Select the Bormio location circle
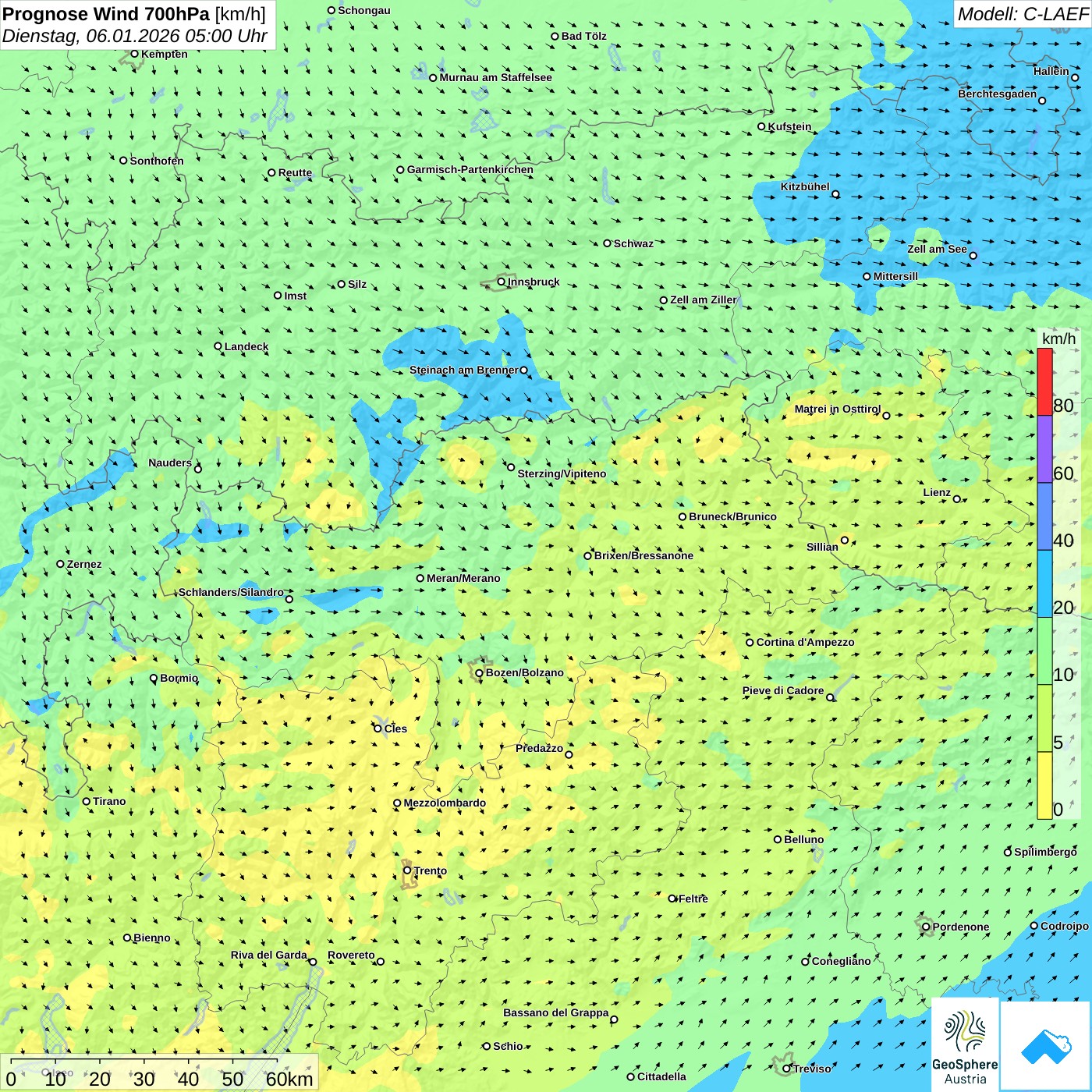 point(154,679)
